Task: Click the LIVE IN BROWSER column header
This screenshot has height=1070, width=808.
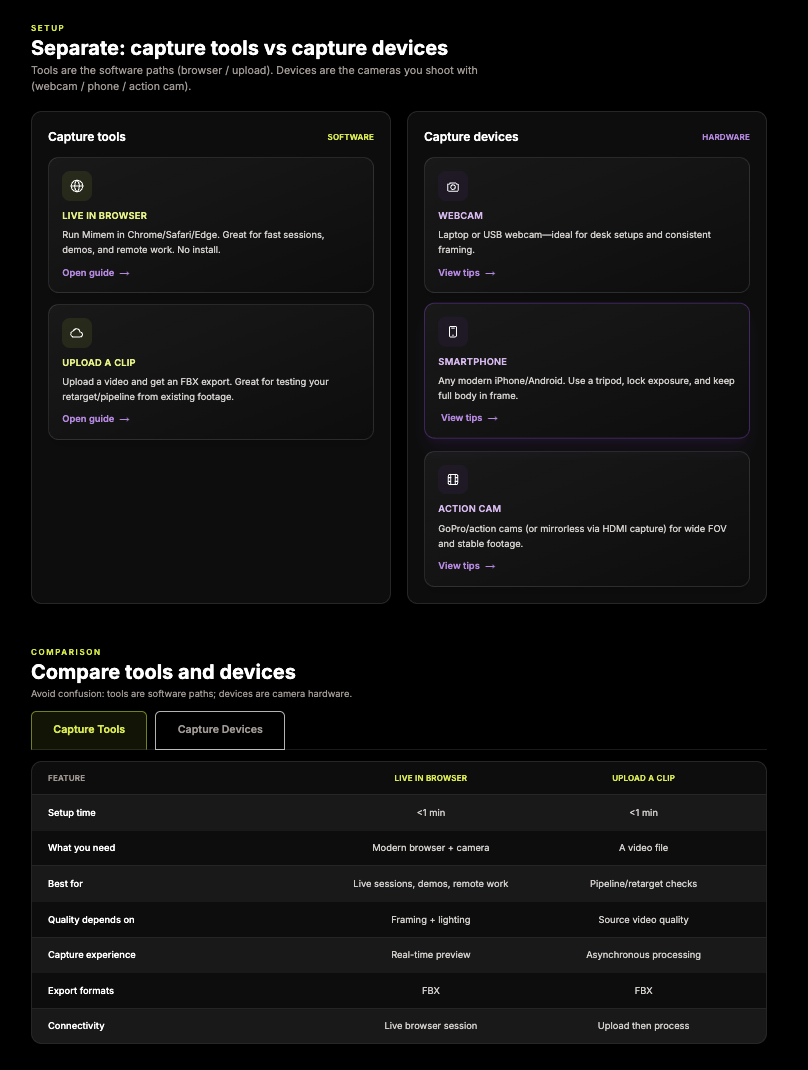Action: pos(431,778)
